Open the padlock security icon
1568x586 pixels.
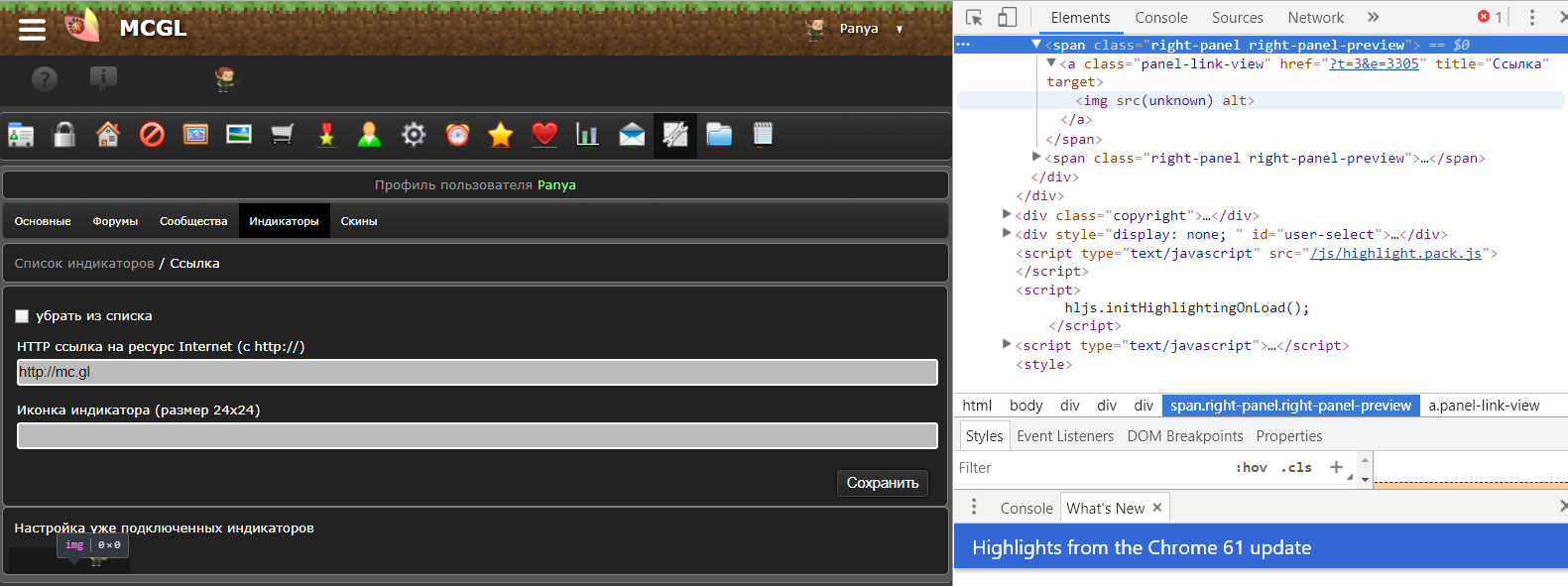pos(64,135)
